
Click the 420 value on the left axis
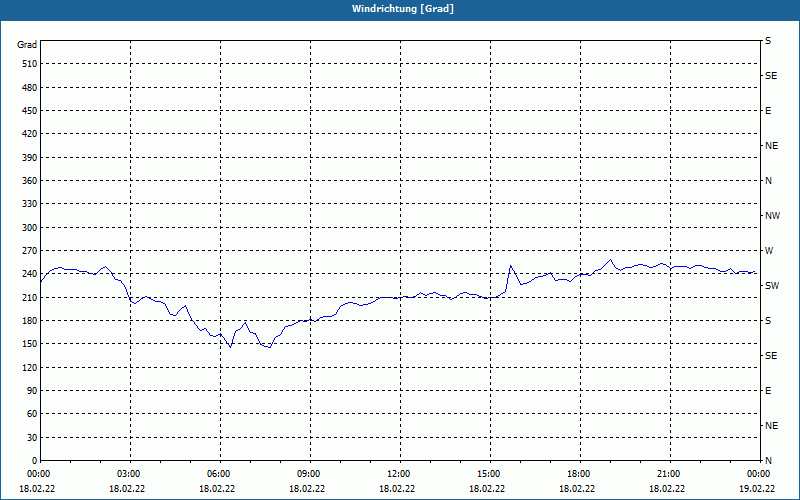[x=30, y=134]
